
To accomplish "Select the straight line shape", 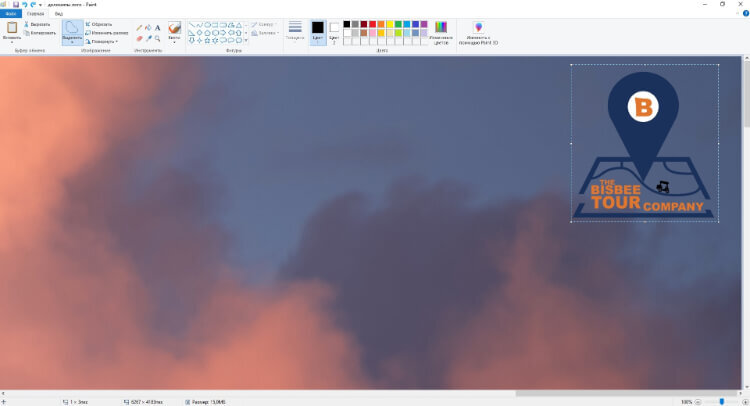I will (192, 25).
